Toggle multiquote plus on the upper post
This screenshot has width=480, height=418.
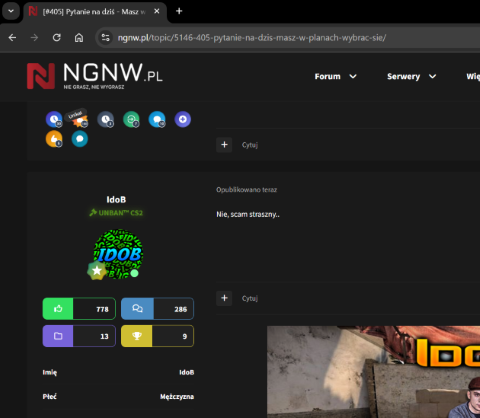[224, 145]
